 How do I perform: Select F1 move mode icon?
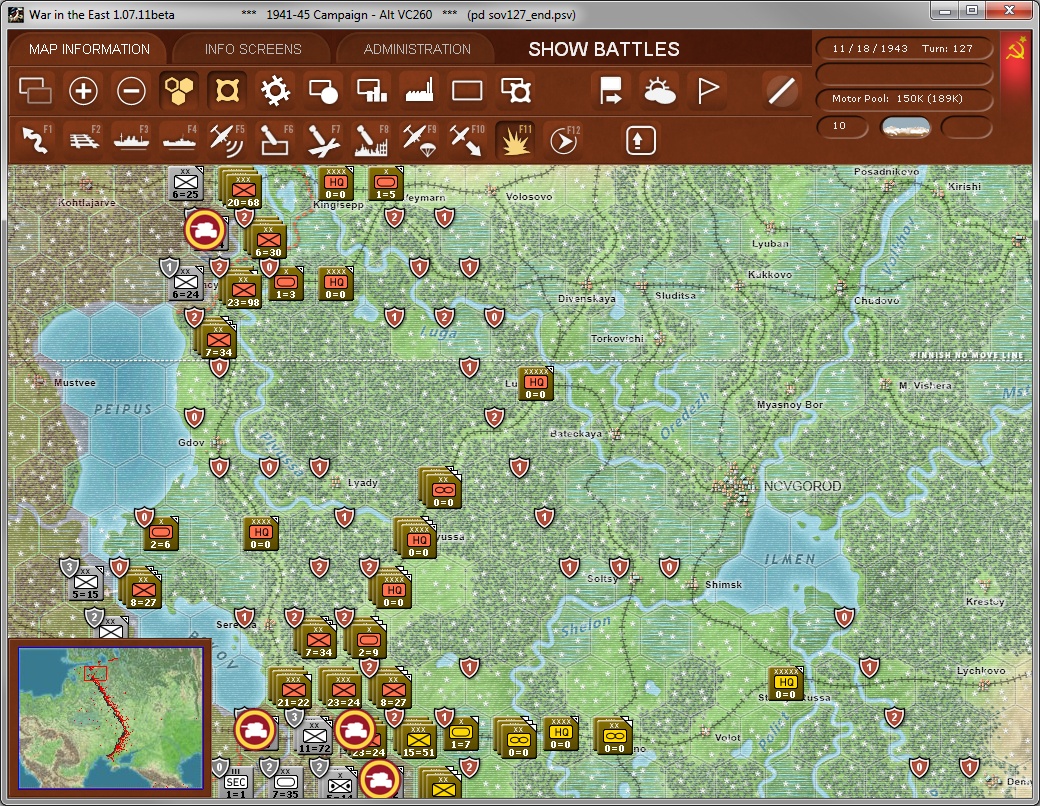click(x=36, y=140)
